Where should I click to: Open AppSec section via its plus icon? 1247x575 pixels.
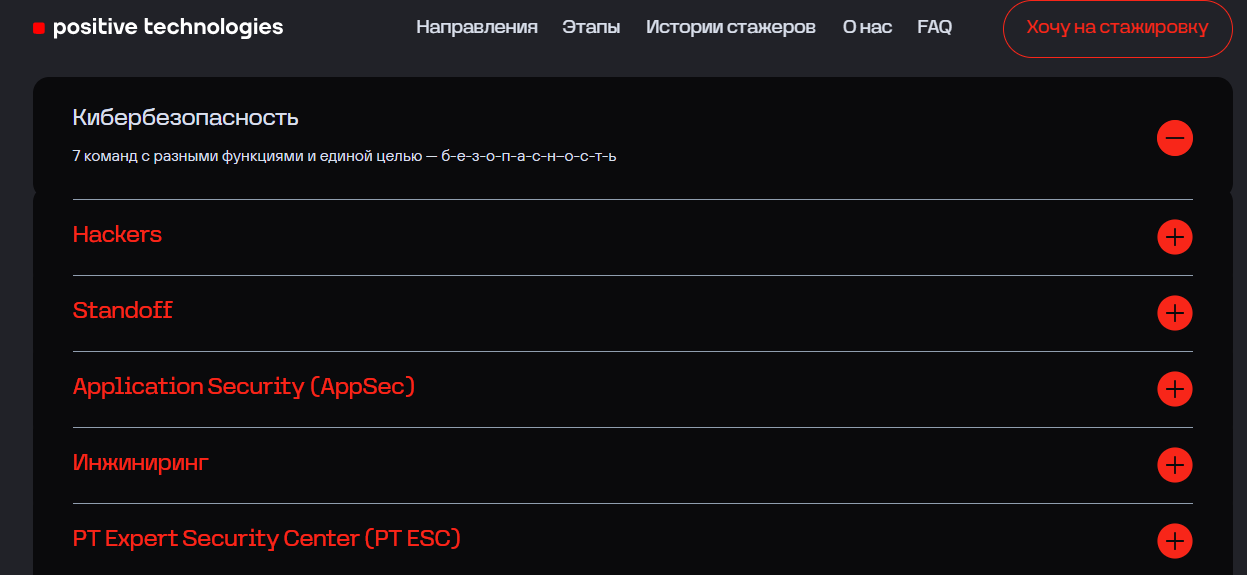[1175, 389]
